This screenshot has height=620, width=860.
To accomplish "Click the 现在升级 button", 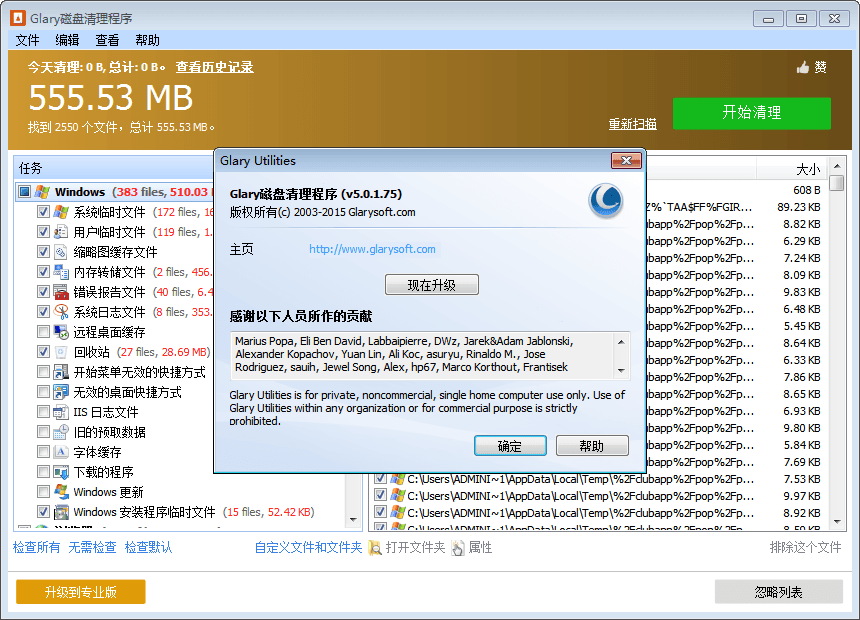I will click(x=431, y=285).
